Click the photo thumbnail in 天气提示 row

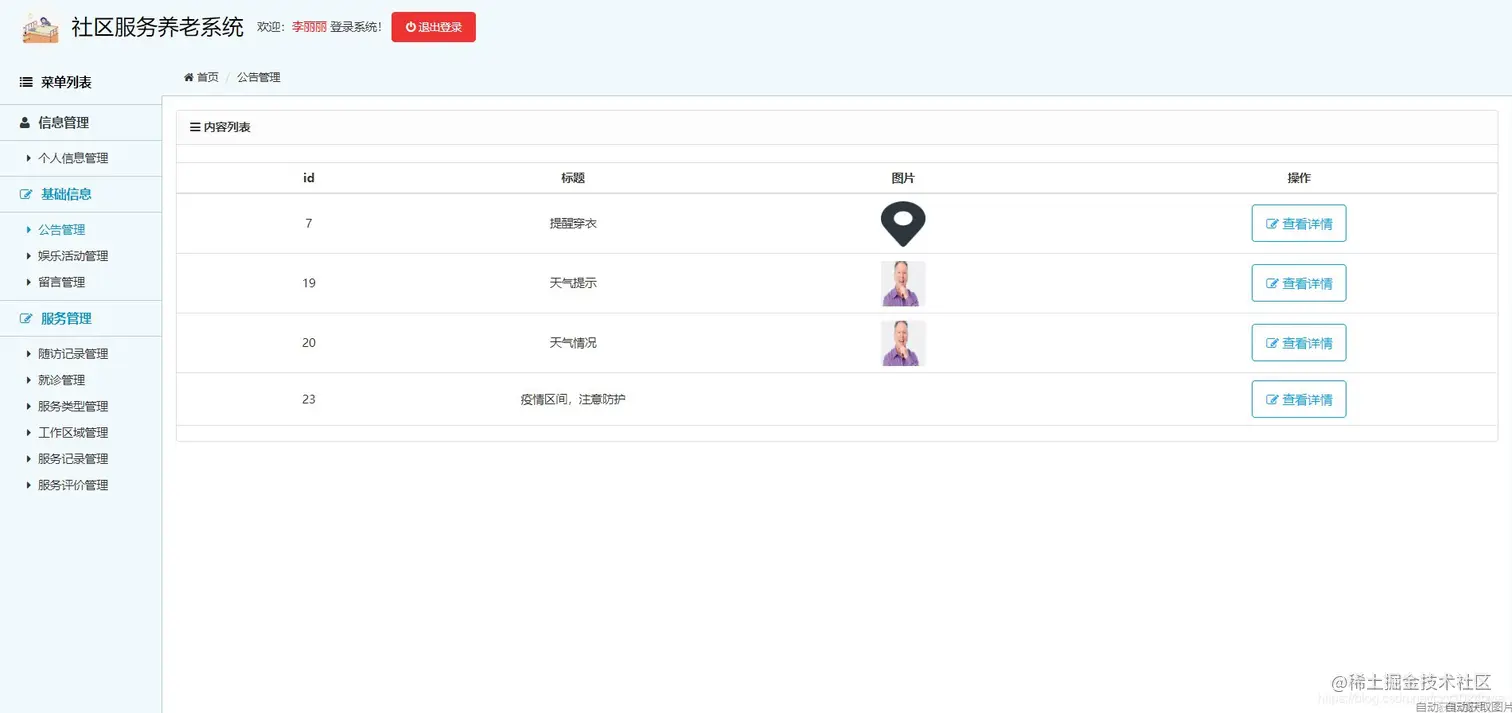pos(903,283)
